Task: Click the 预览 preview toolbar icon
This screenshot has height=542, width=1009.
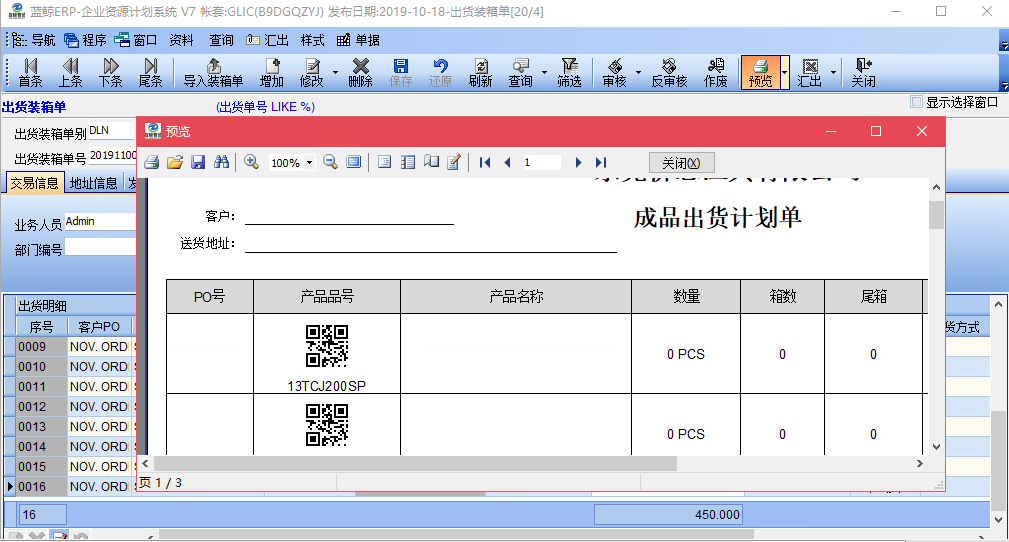Action: point(760,72)
